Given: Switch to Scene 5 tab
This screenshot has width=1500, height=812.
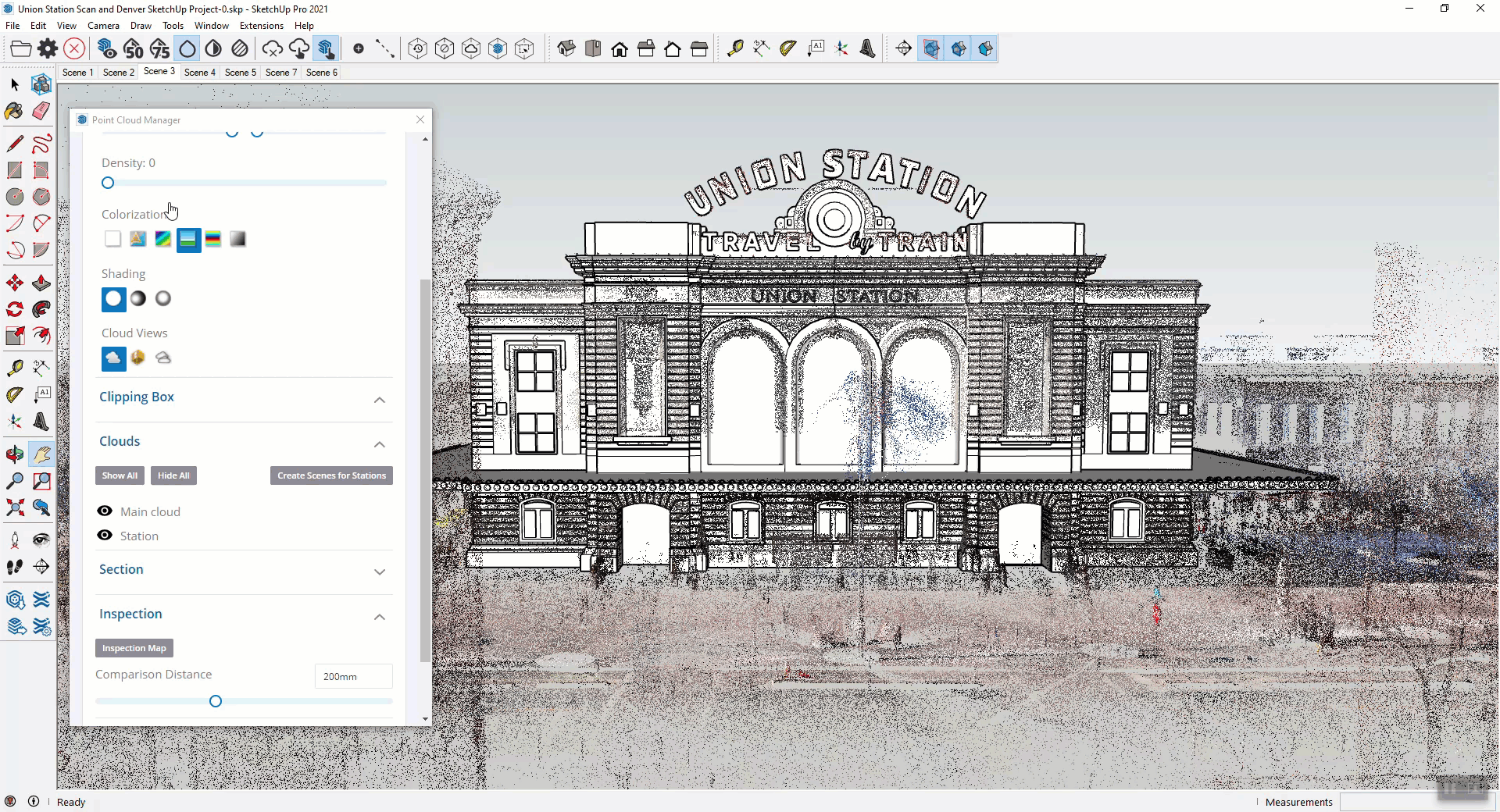Looking at the screenshot, I should [240, 72].
